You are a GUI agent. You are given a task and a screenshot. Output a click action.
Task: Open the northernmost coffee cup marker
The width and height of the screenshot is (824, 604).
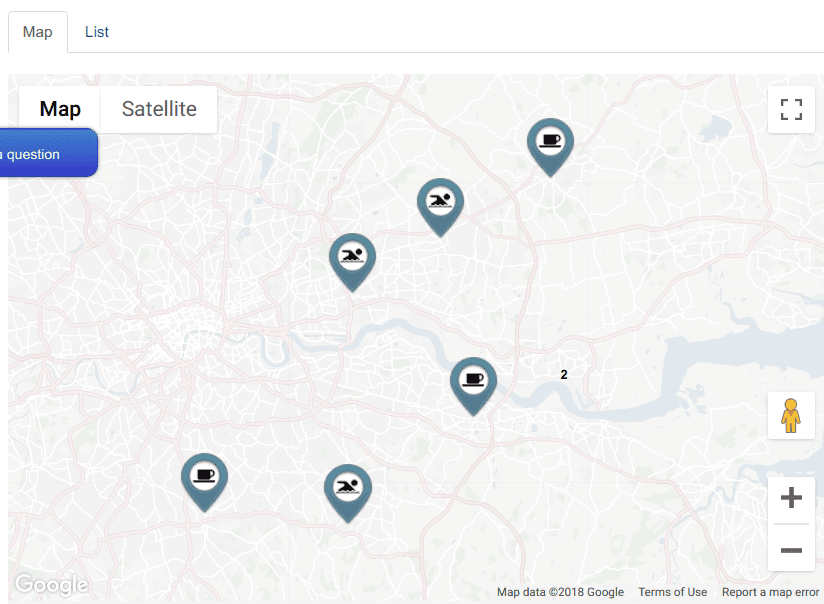[550, 147]
